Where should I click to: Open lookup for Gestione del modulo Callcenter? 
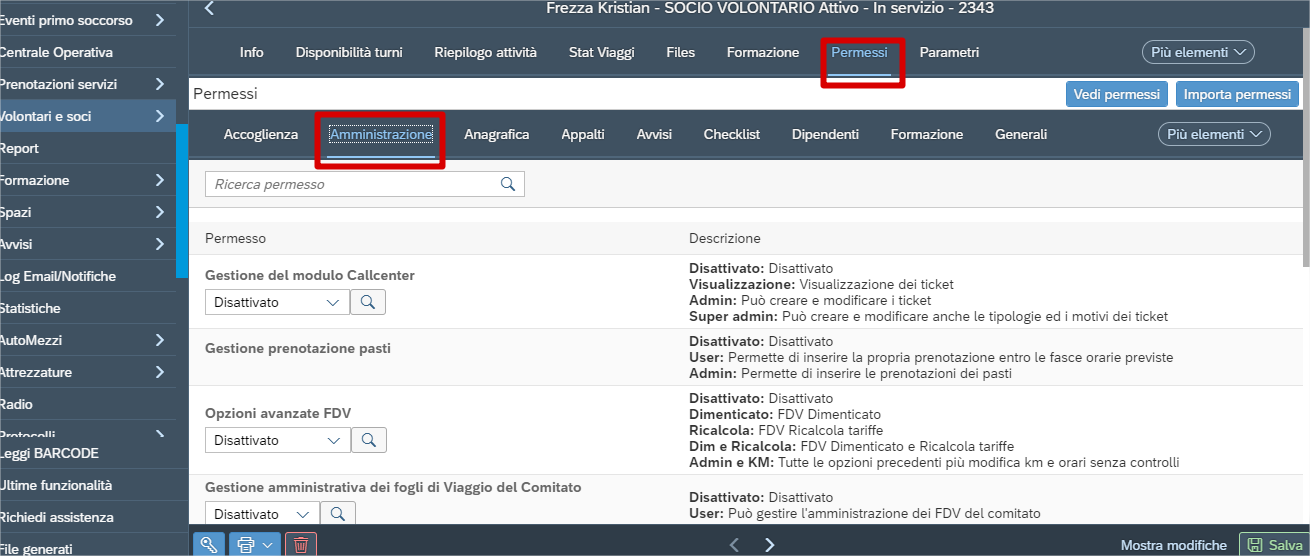[x=368, y=302]
